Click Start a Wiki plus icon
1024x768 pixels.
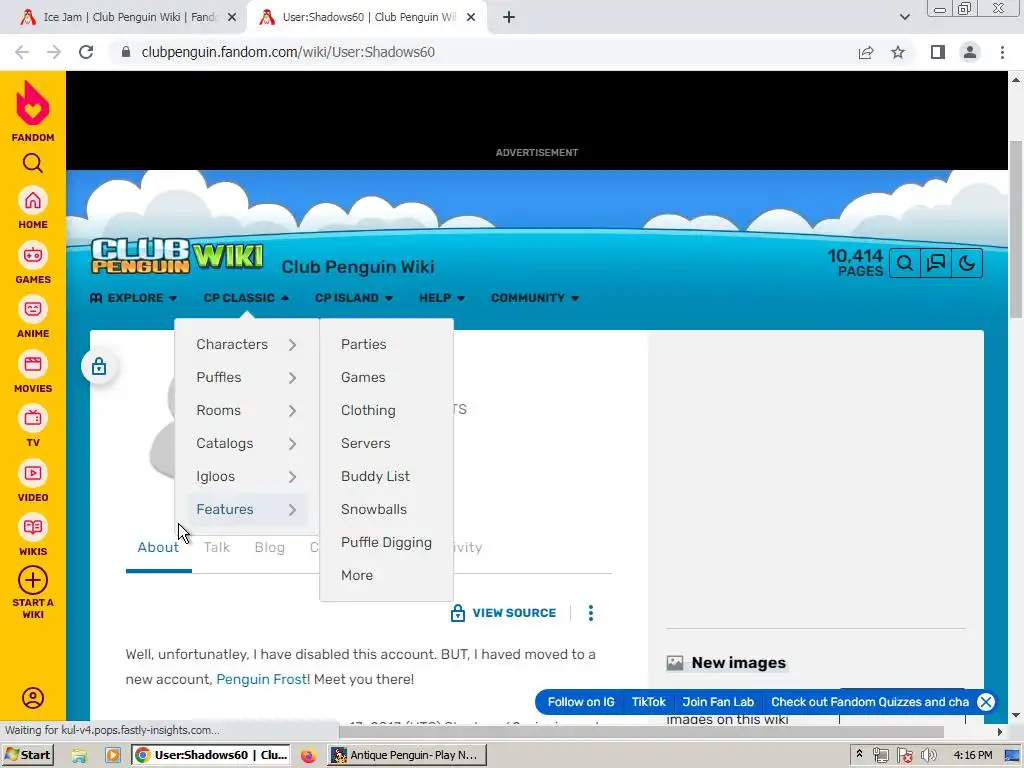pyautogui.click(x=33, y=581)
